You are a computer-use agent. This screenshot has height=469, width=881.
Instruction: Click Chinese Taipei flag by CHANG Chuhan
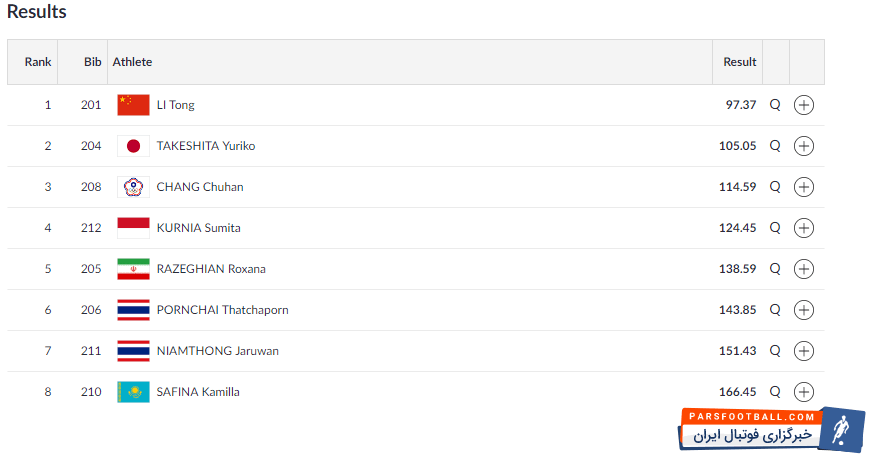click(x=133, y=187)
